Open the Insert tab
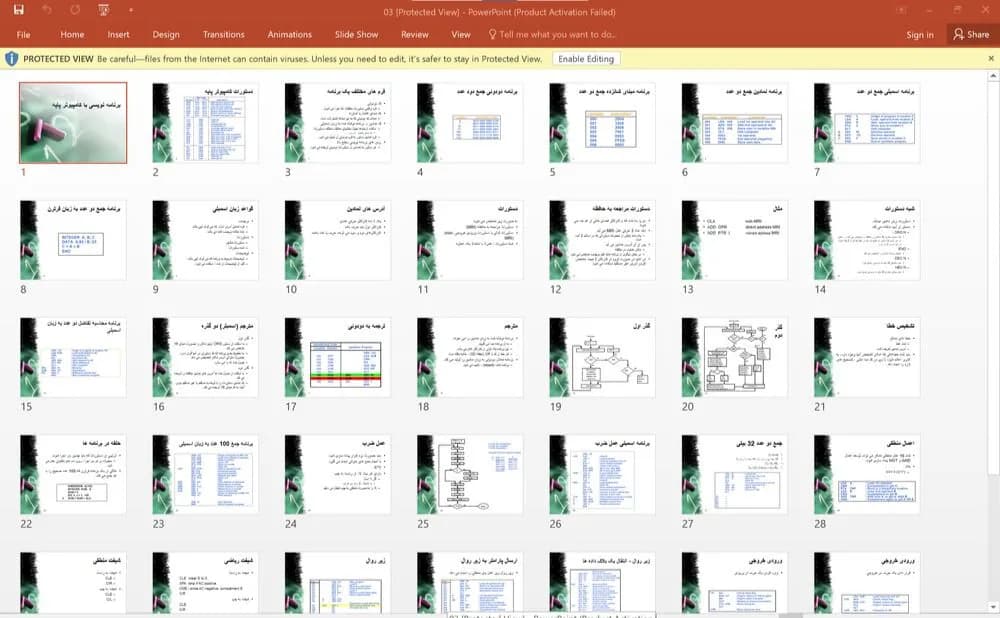Screen dimensions: 1000x618 pyautogui.click(x=118, y=34)
